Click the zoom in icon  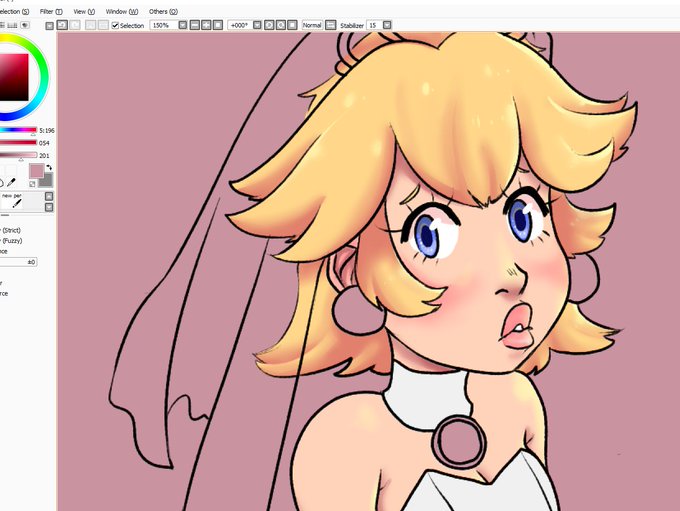(x=206, y=25)
